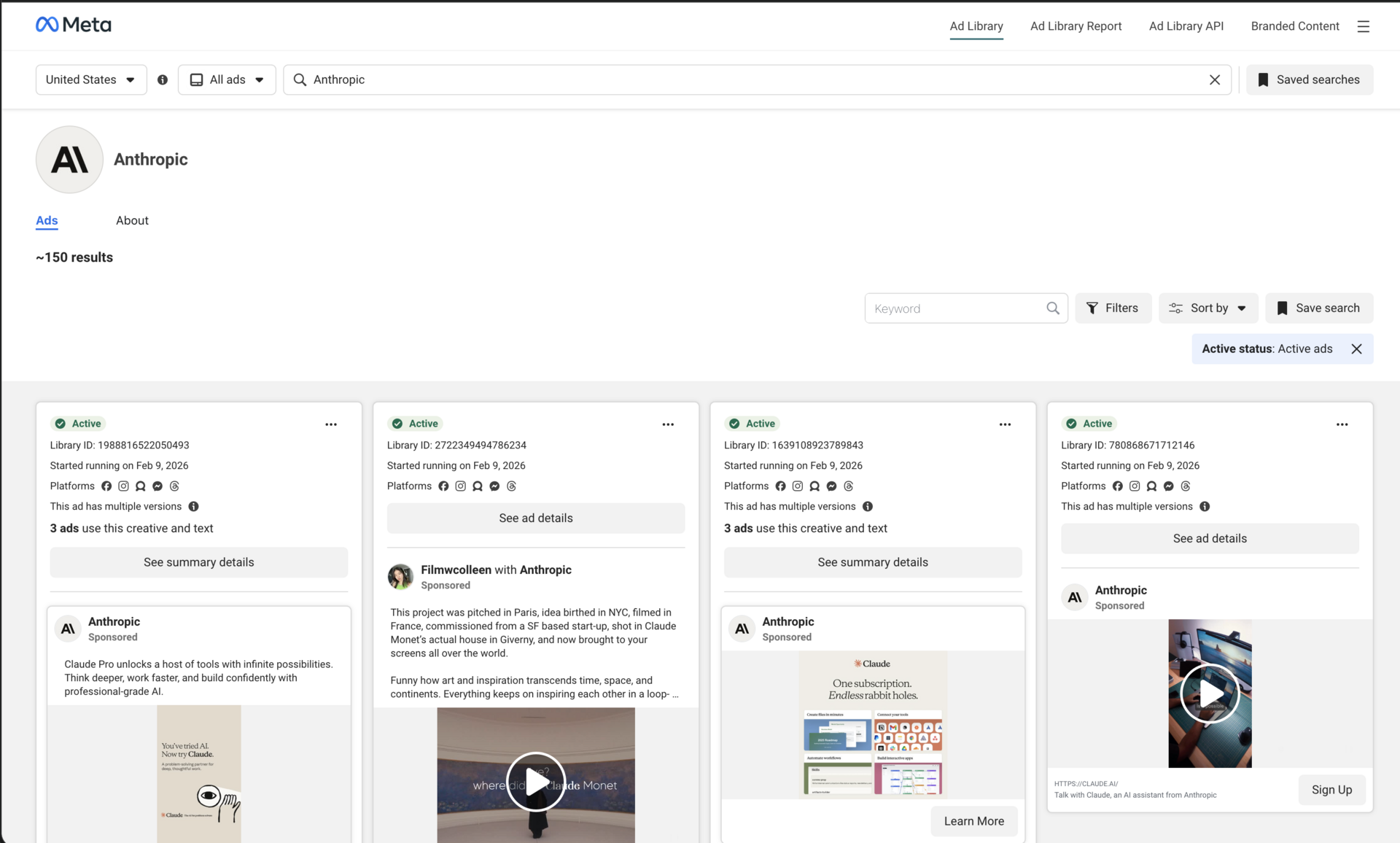This screenshot has height=843, width=1400.
Task: Click multiple versions info icon on third card
Action: click(x=868, y=506)
